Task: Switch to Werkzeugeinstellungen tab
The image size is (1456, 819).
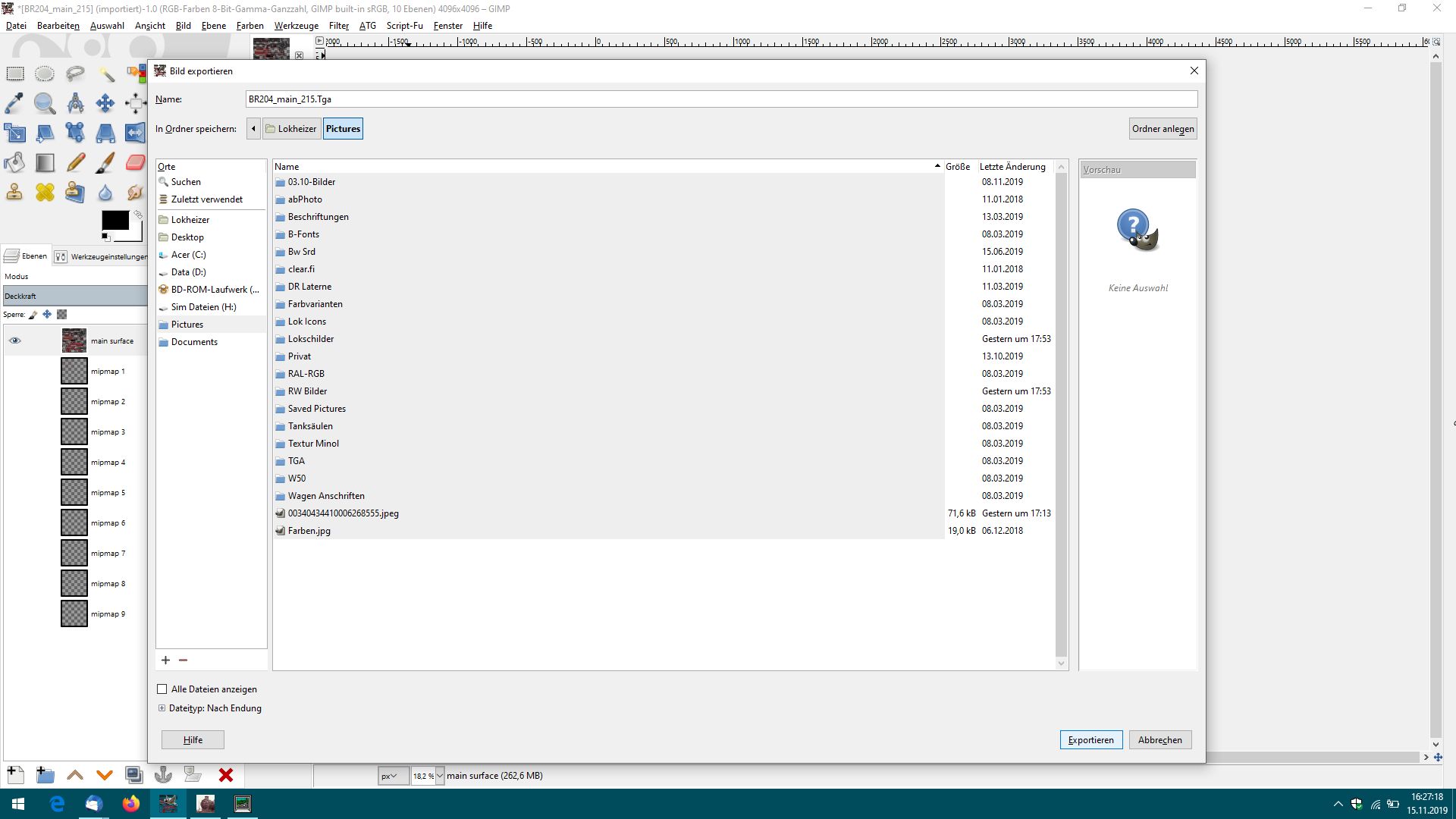Action: [102, 256]
